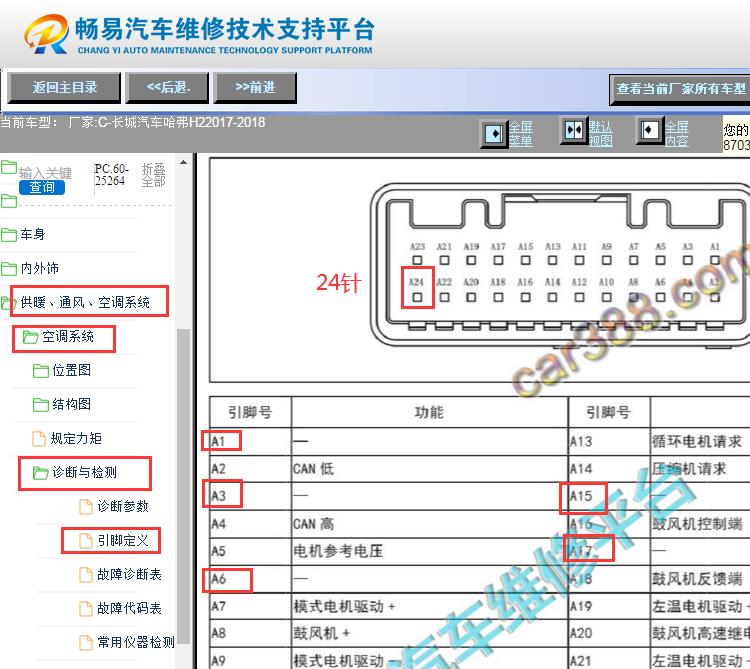Open the 默认视图 text link

point(600,134)
